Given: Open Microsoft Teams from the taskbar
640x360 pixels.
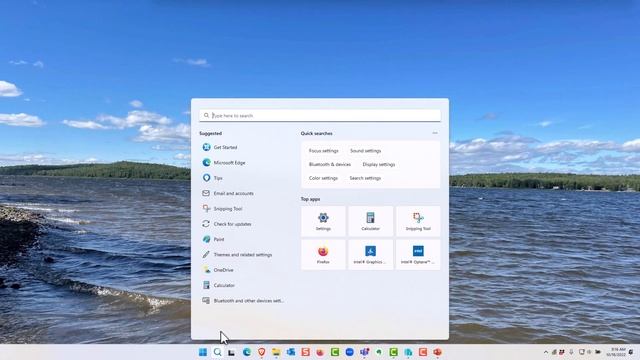Looking at the screenshot, I should click(364, 352).
